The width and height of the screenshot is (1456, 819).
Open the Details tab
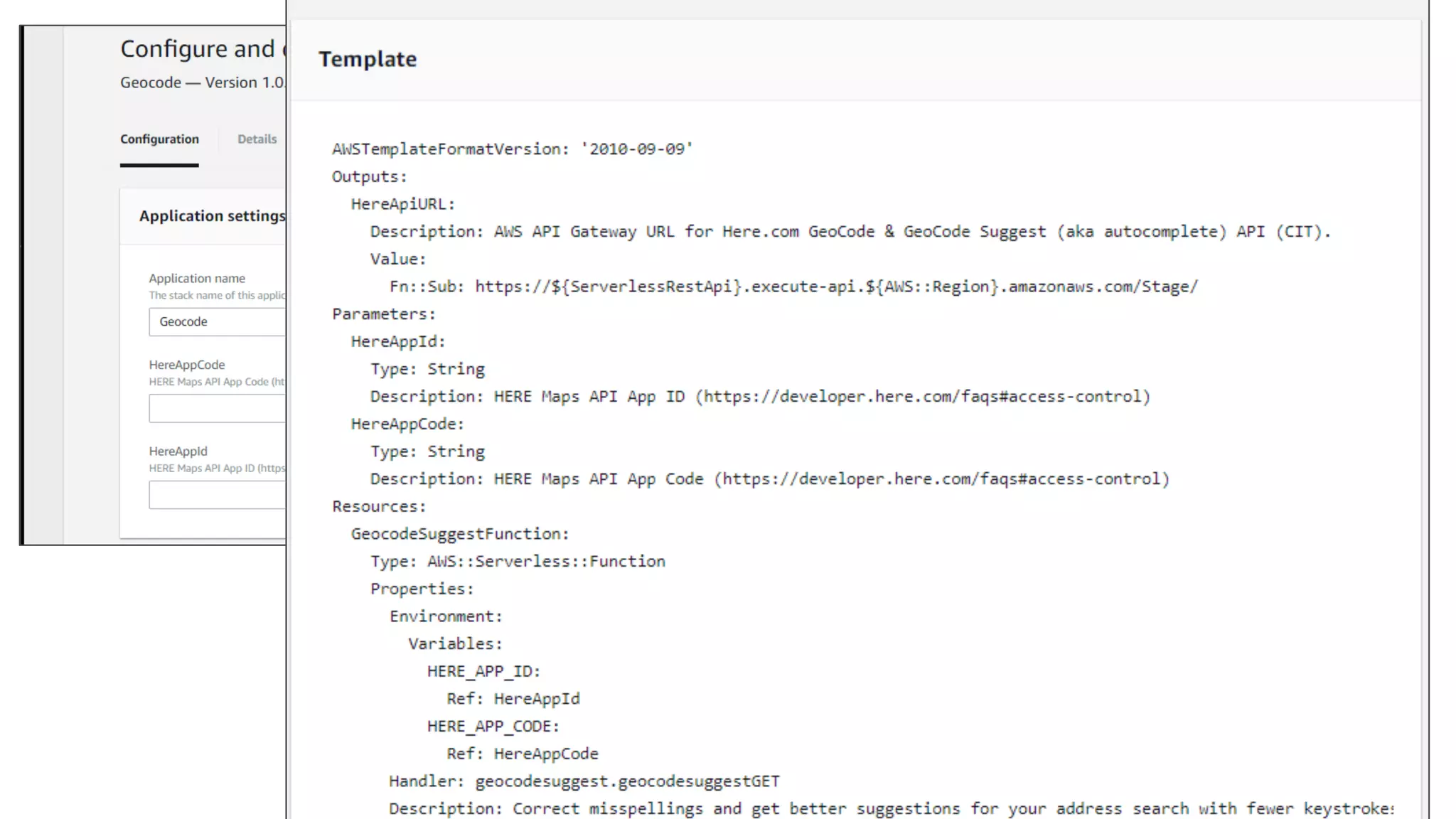[x=257, y=139]
